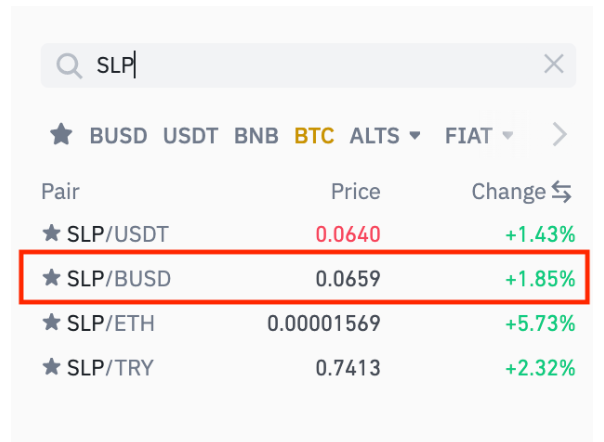Image resolution: width=604 pixels, height=442 pixels.
Task: Switch to the BUSD market tab
Action: [118, 135]
